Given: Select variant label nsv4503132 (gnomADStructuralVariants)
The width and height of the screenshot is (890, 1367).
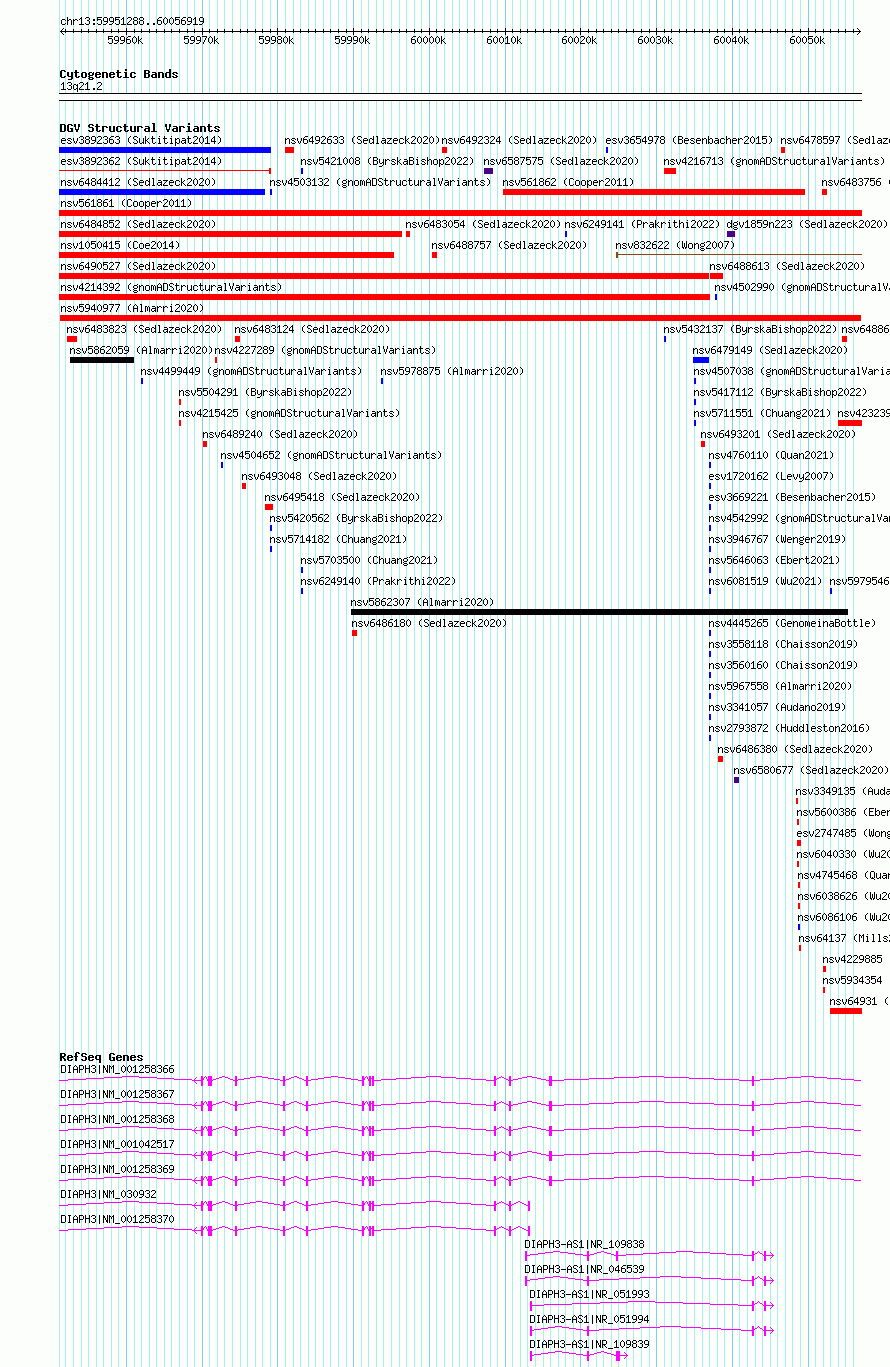Looking at the screenshot, I should pos(380,182).
